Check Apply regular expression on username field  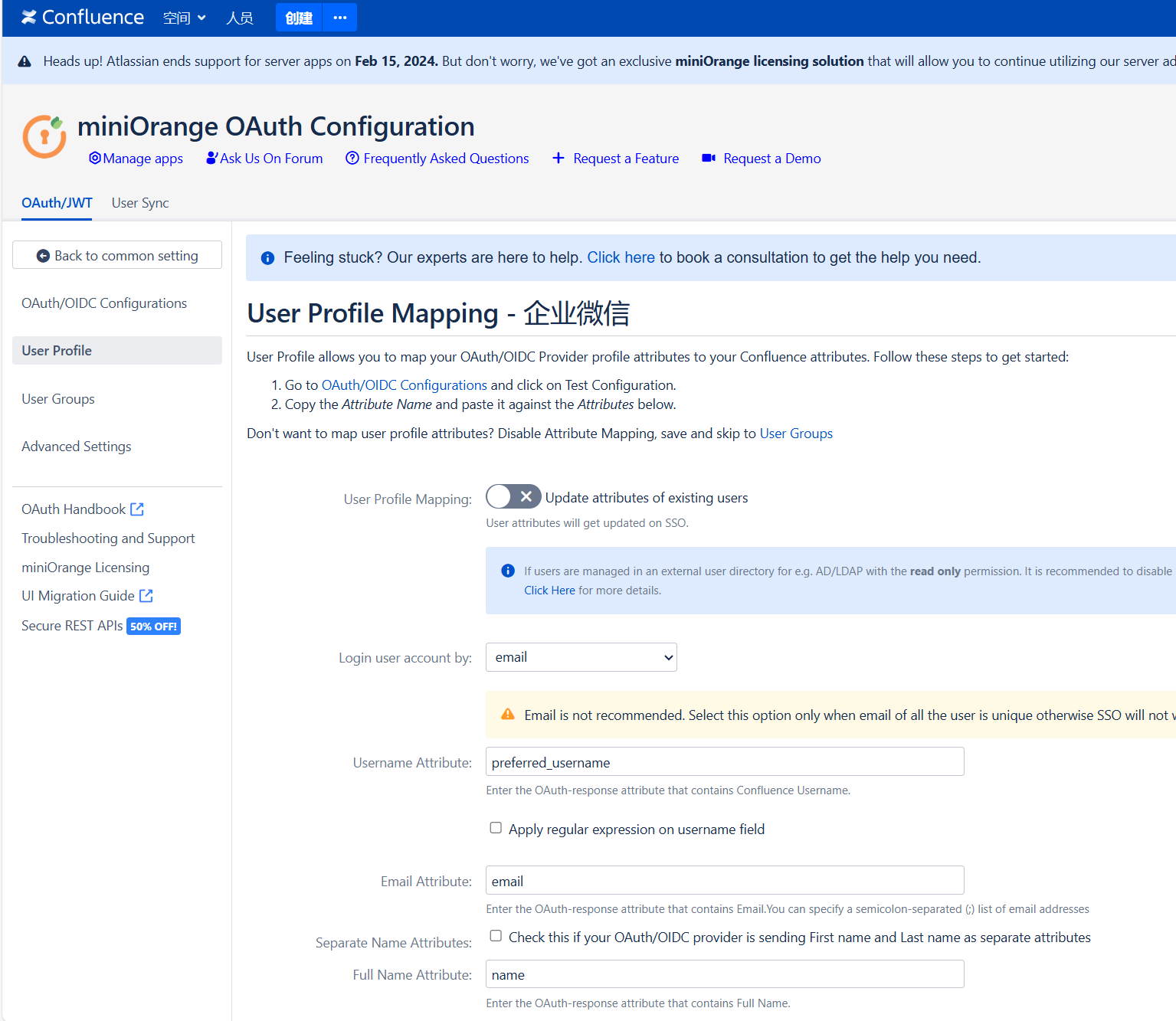point(496,828)
